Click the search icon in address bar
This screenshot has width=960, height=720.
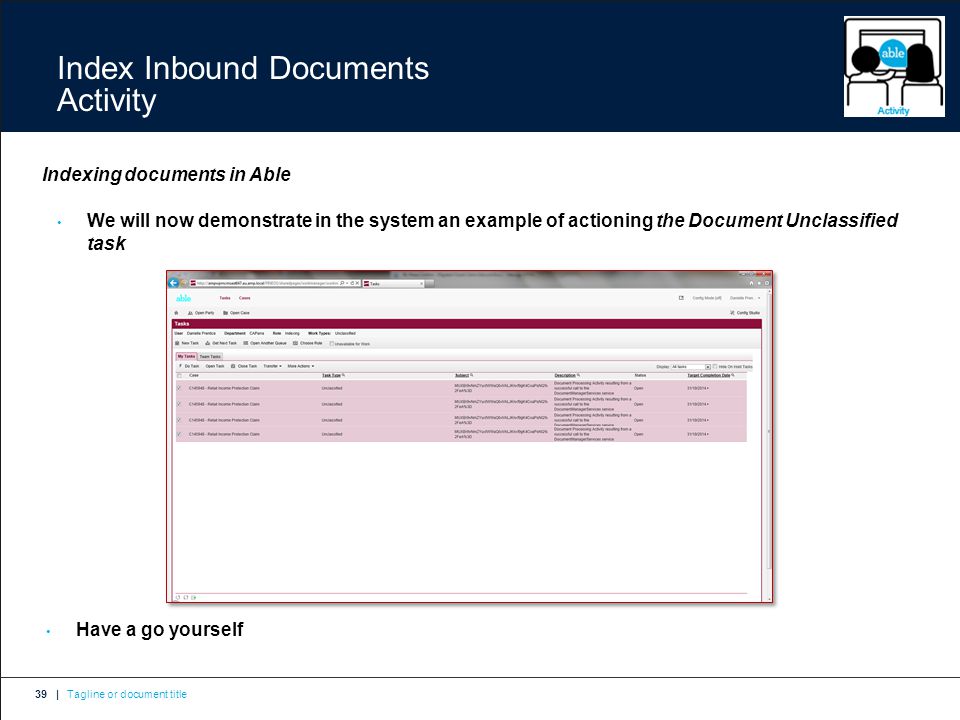(x=342, y=283)
